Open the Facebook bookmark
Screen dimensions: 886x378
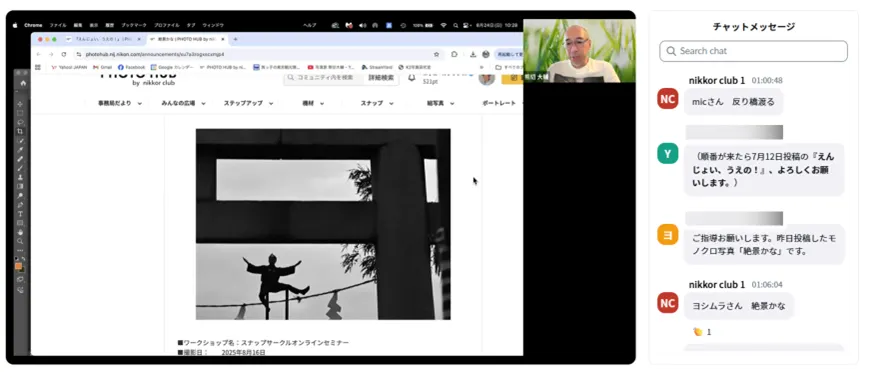[131, 67]
